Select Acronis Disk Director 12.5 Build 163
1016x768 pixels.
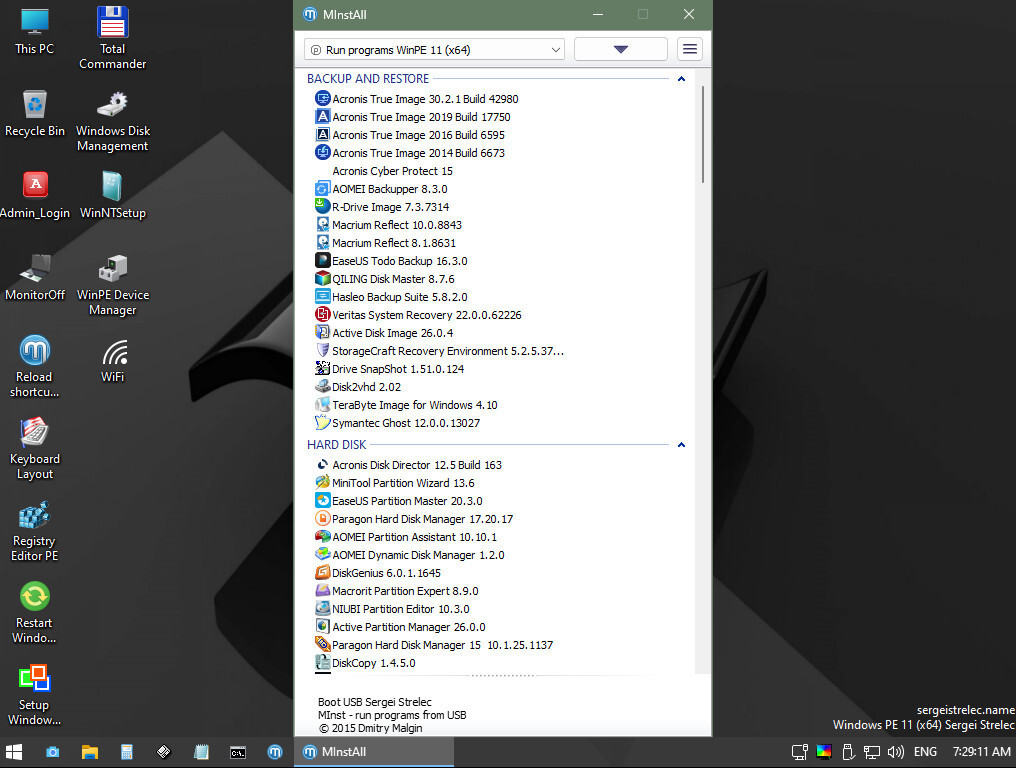pyautogui.click(x=417, y=465)
